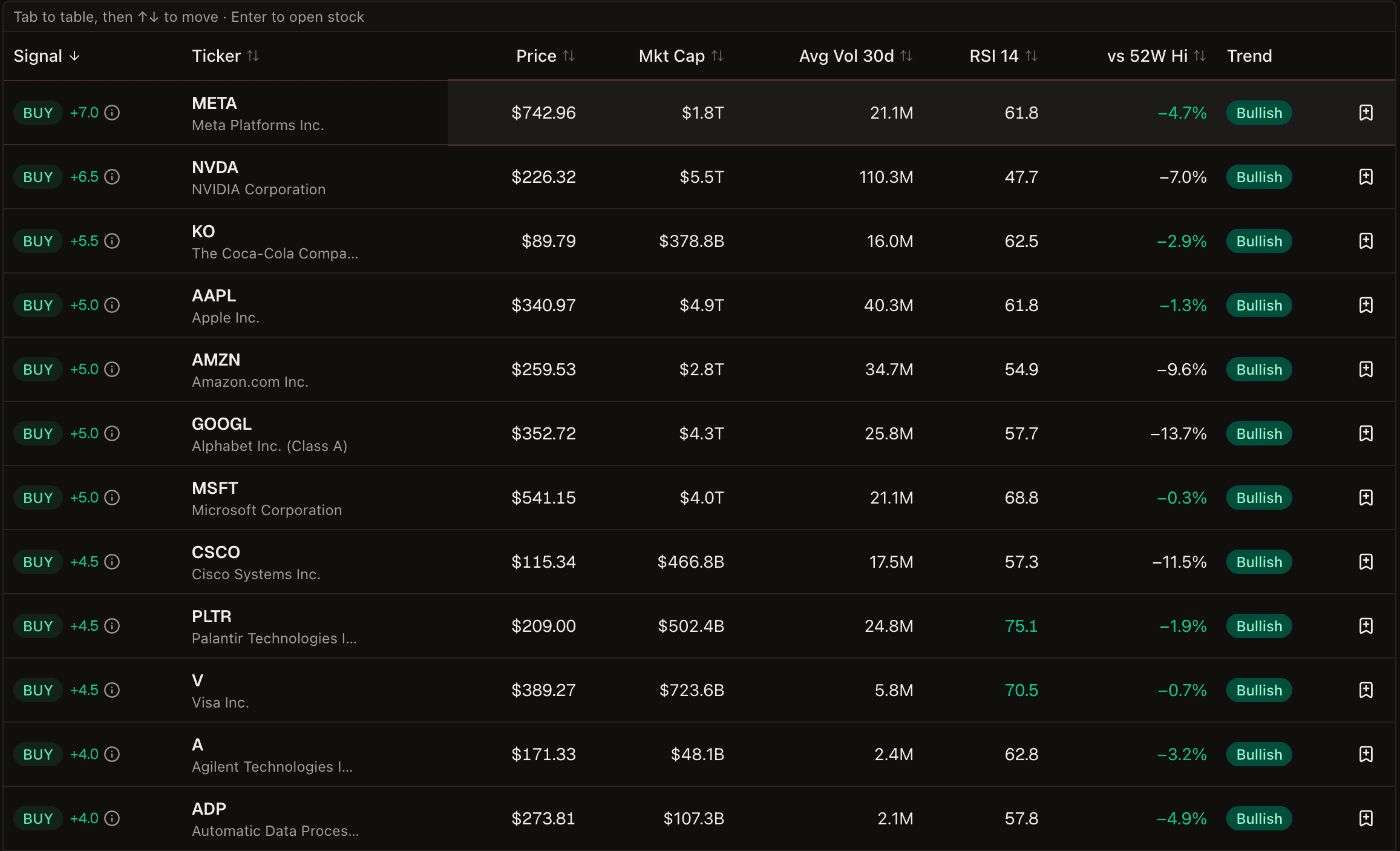Click info icon in Visa's signal cell

point(112,690)
